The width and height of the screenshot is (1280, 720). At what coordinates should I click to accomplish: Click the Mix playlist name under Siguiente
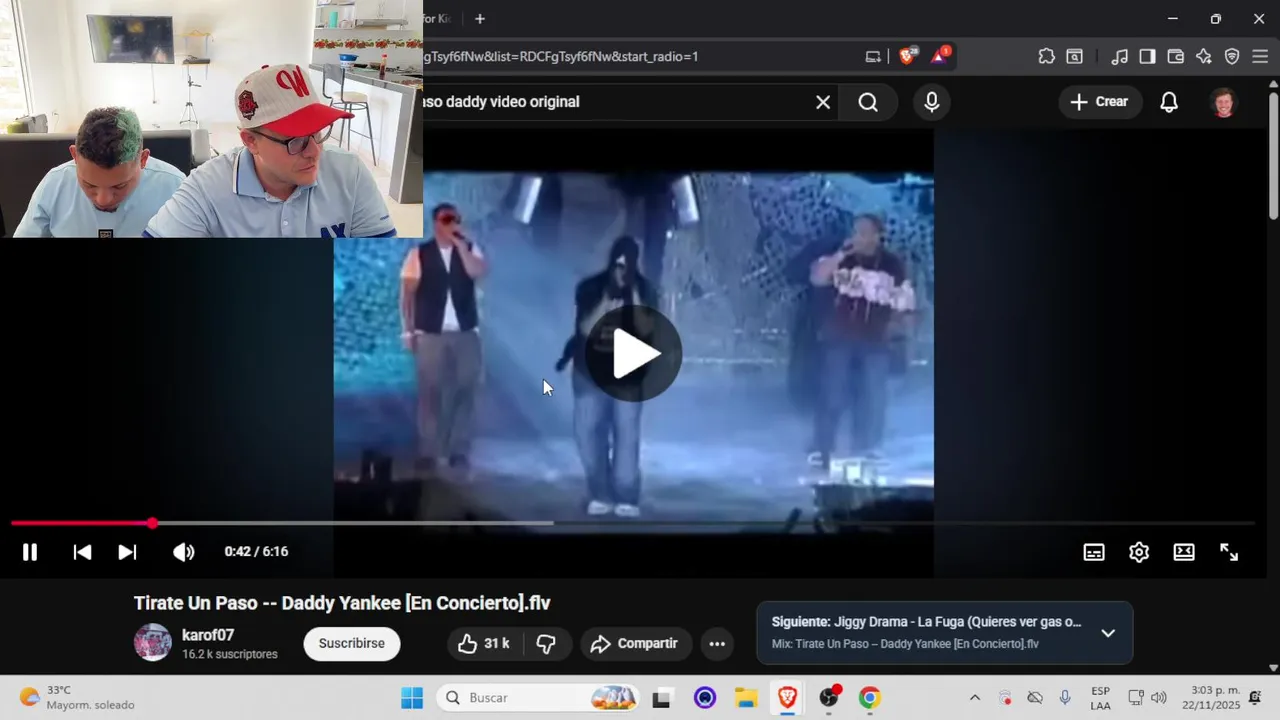pyautogui.click(x=905, y=644)
